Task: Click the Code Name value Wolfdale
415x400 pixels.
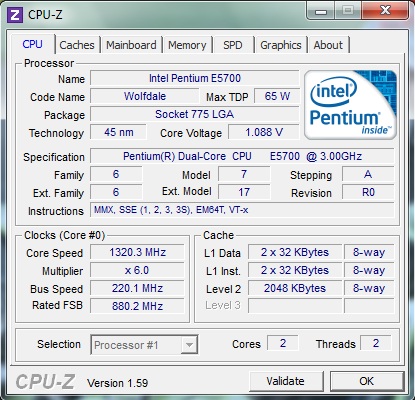Action: (145, 96)
